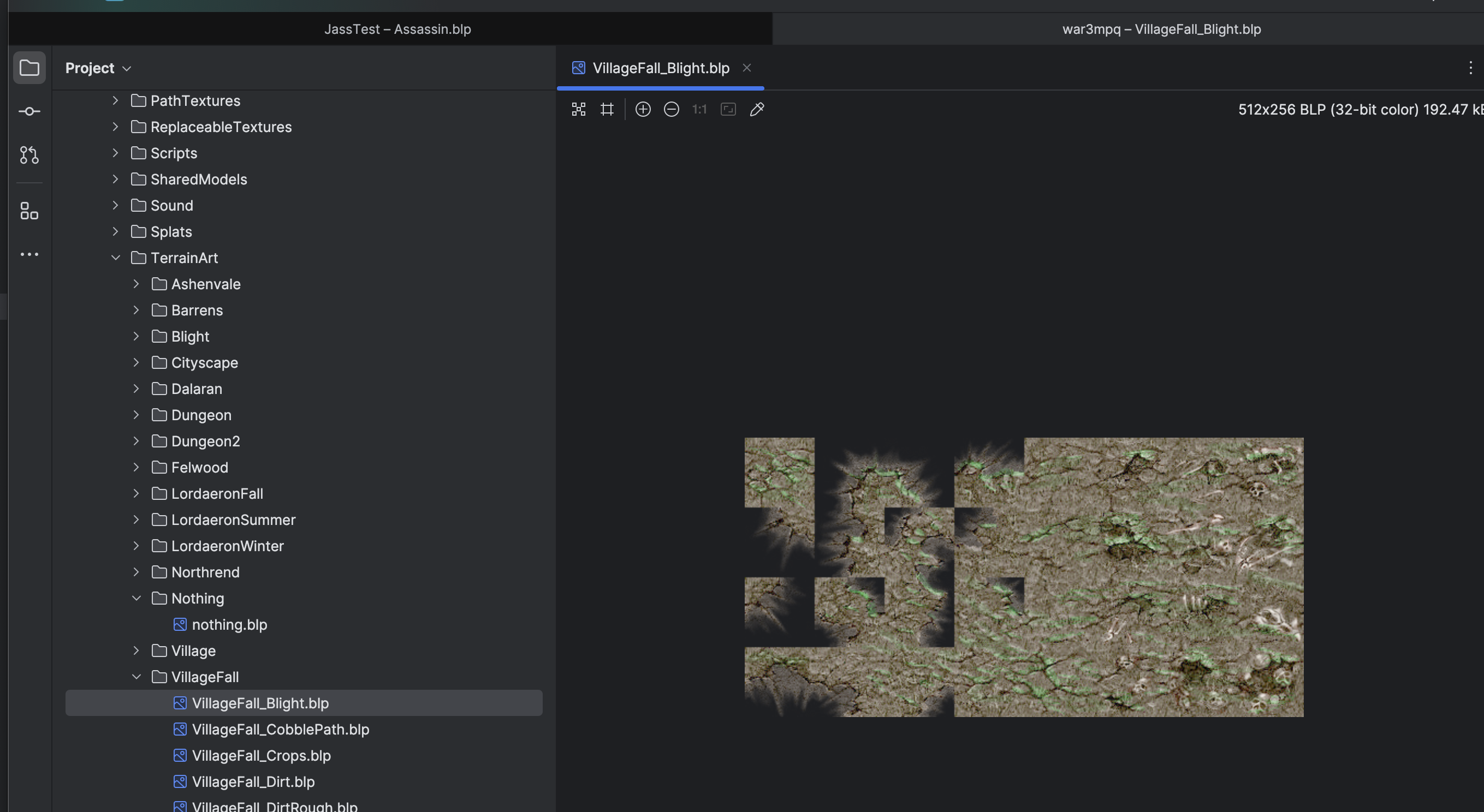Click the color picker eyedropper icon
Viewport: 1484px width, 812px height.
pos(757,110)
